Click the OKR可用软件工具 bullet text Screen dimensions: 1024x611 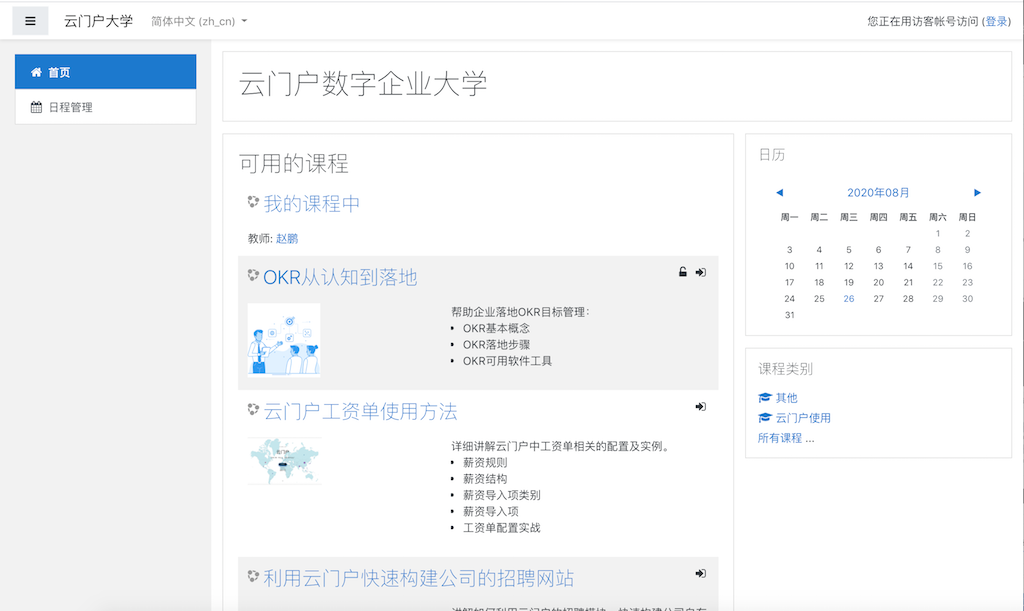[x=507, y=361]
